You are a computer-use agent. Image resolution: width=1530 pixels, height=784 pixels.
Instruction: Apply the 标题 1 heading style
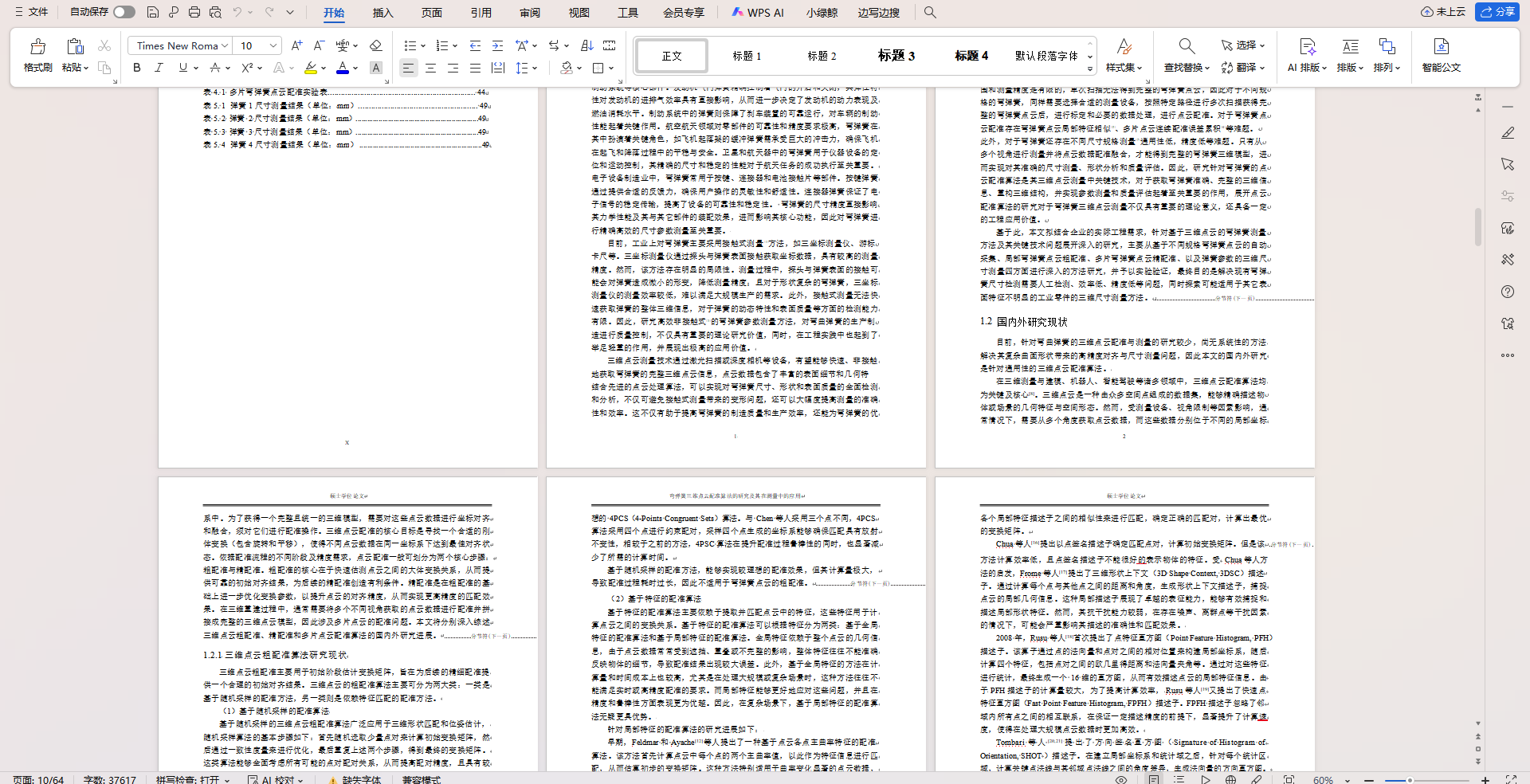[747, 56]
